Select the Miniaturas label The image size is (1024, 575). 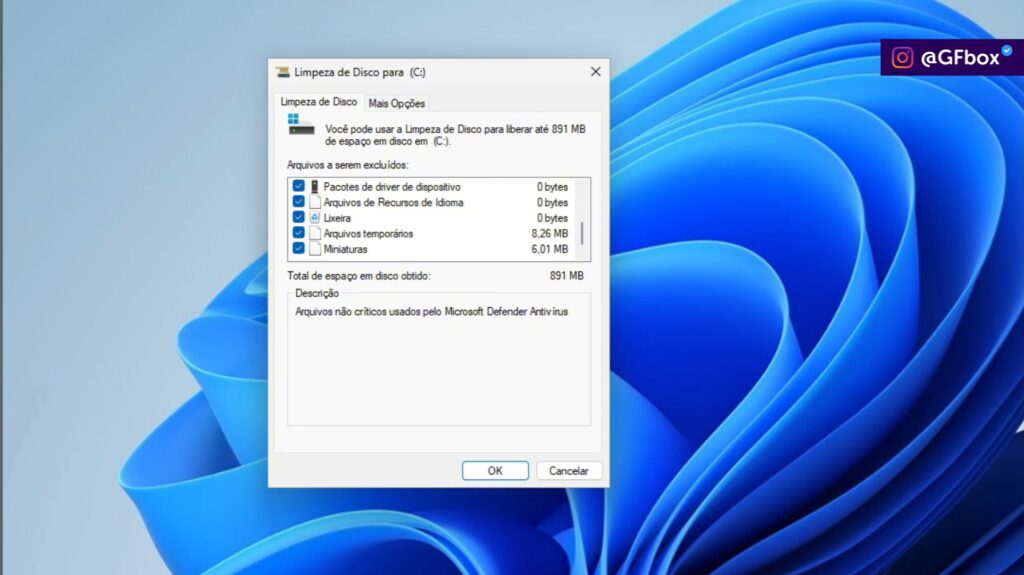pyautogui.click(x=345, y=250)
